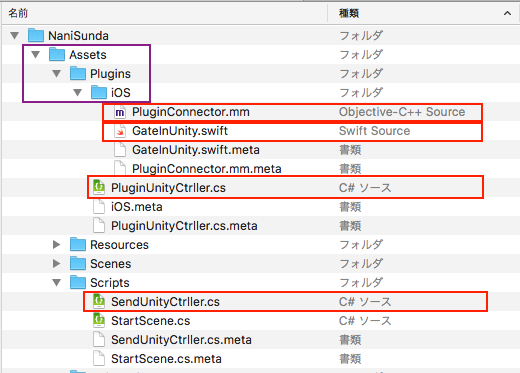Select the StartScene.cs file name
The image size is (520, 373).
tap(151, 321)
